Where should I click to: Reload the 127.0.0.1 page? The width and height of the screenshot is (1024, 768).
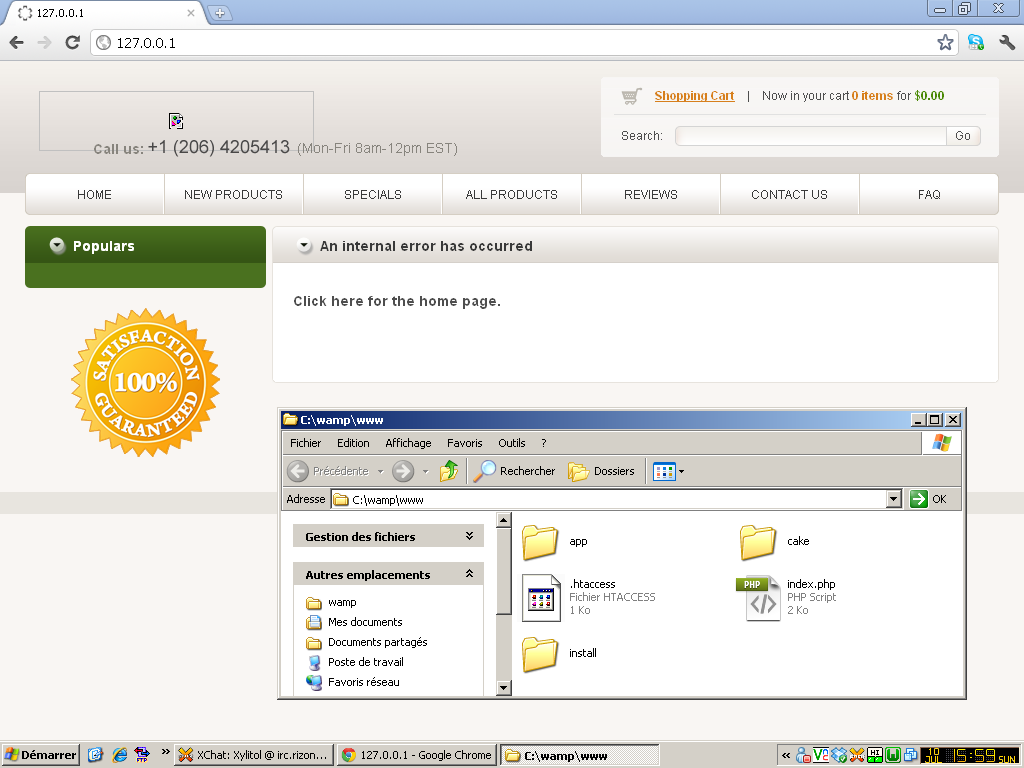[x=72, y=42]
